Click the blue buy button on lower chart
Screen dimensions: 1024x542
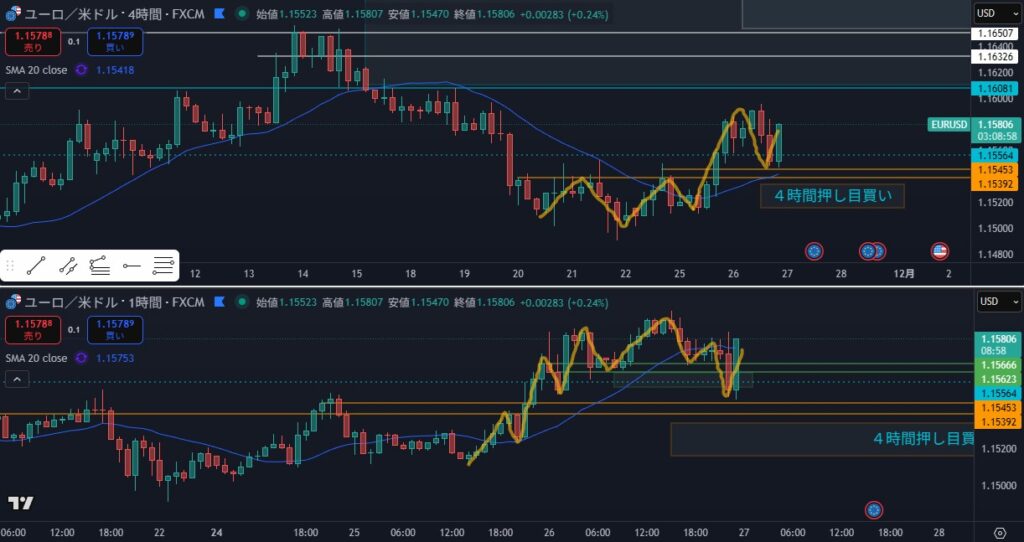click(x=112, y=329)
